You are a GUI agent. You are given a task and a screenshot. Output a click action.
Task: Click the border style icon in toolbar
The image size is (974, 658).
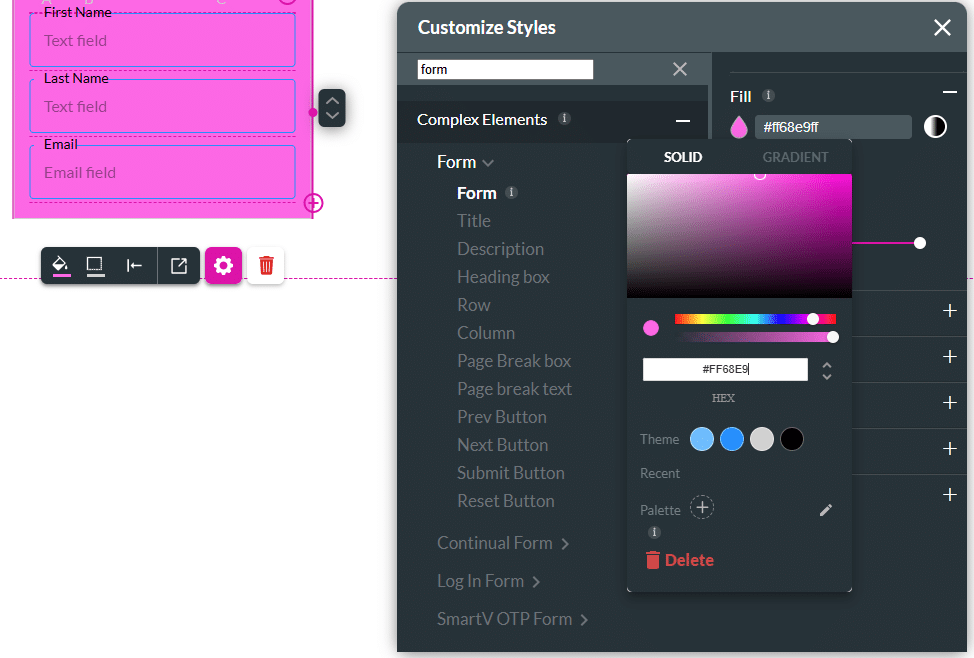click(95, 265)
